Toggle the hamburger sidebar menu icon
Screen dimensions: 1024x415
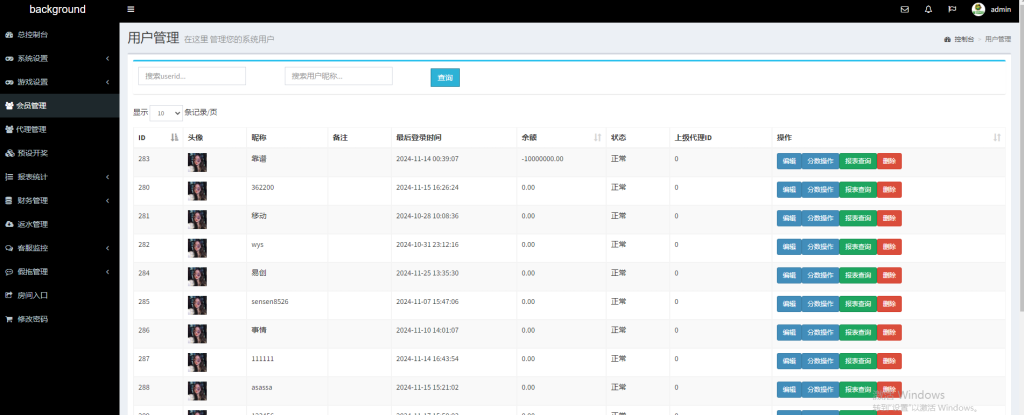(x=131, y=10)
